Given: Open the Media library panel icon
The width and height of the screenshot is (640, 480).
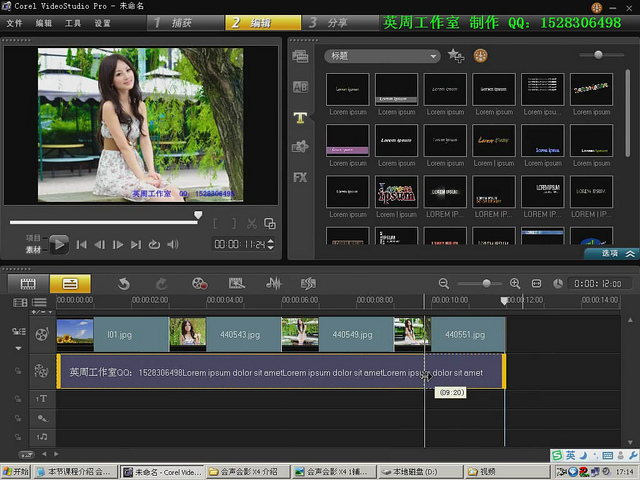Looking at the screenshot, I should pyautogui.click(x=300, y=56).
